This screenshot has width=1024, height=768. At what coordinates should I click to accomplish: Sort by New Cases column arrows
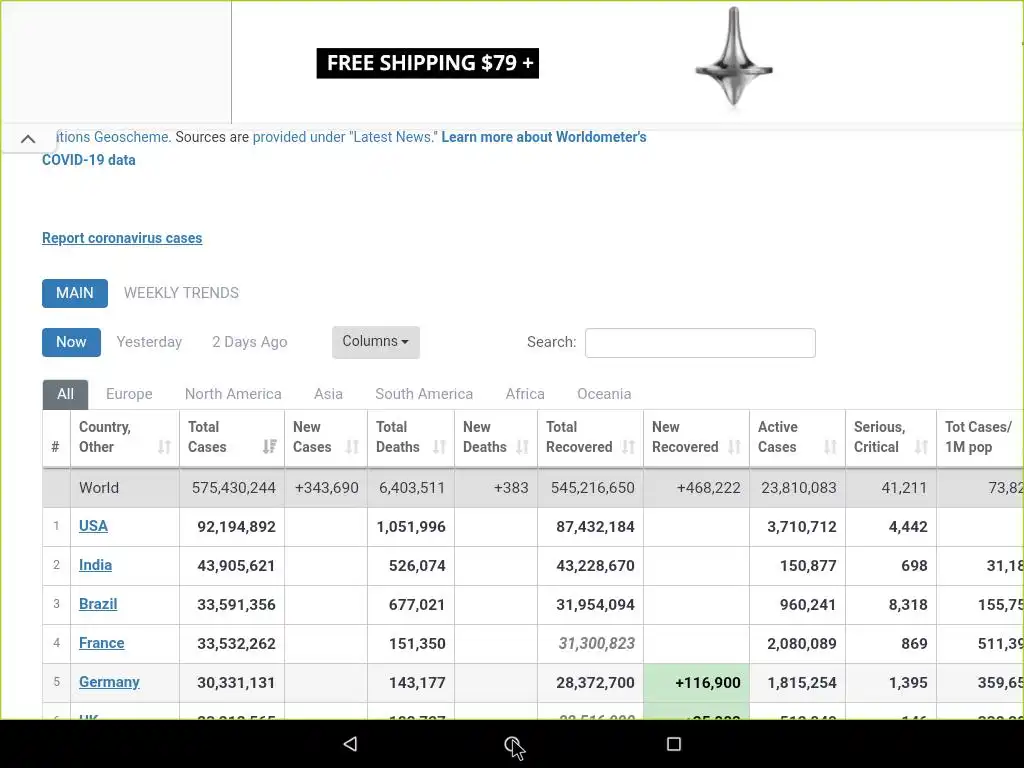coord(352,447)
